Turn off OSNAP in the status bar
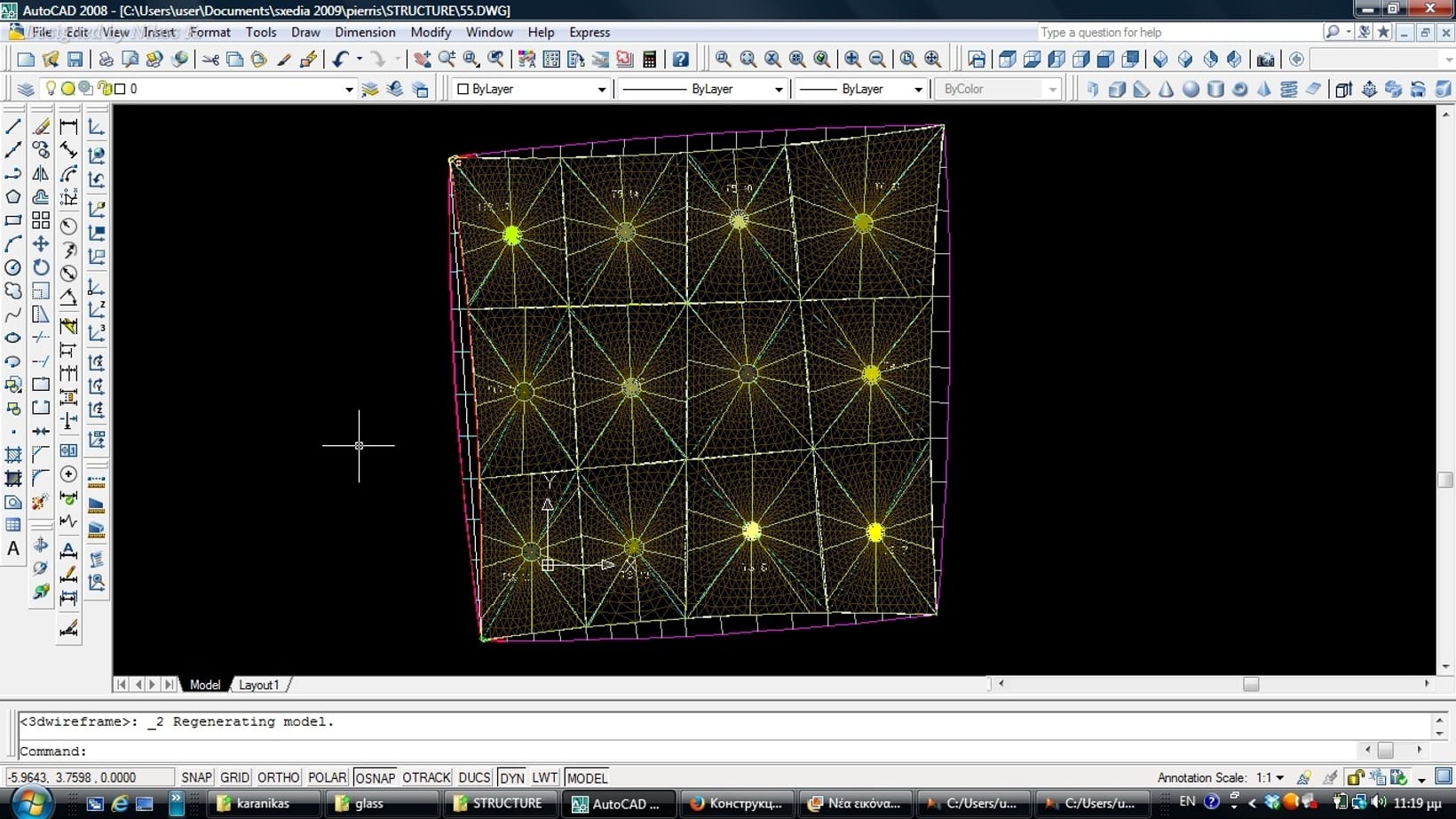1456x819 pixels. pyautogui.click(x=375, y=777)
